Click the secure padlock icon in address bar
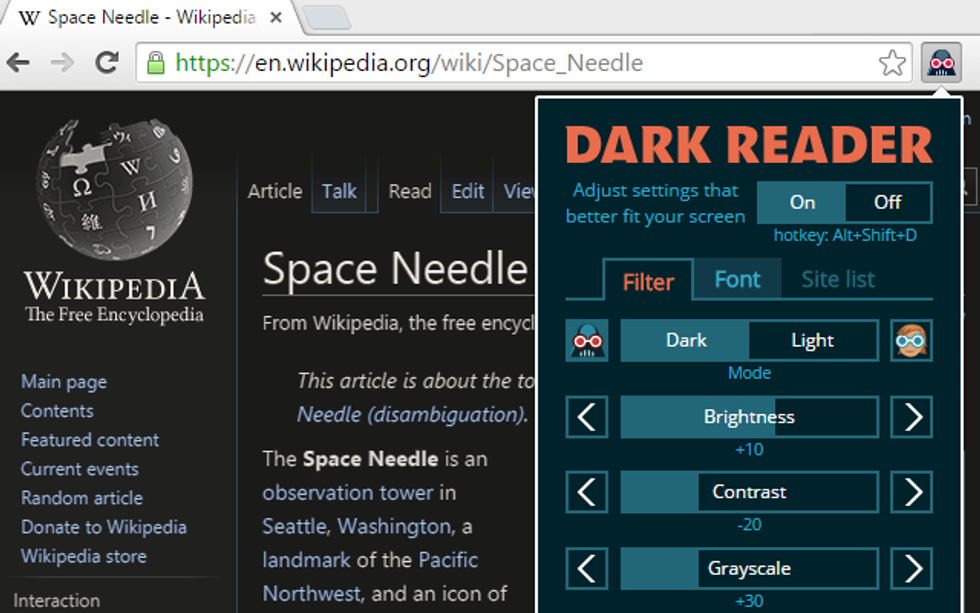 coord(156,63)
